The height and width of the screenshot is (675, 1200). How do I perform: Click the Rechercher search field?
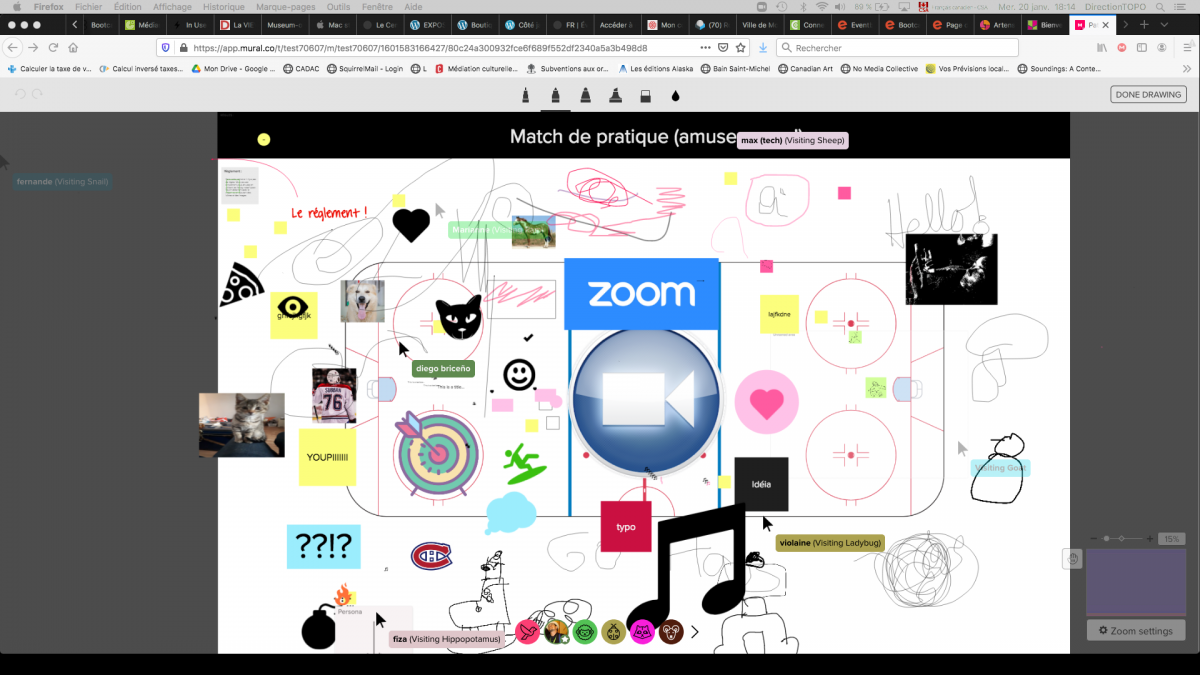coord(900,48)
